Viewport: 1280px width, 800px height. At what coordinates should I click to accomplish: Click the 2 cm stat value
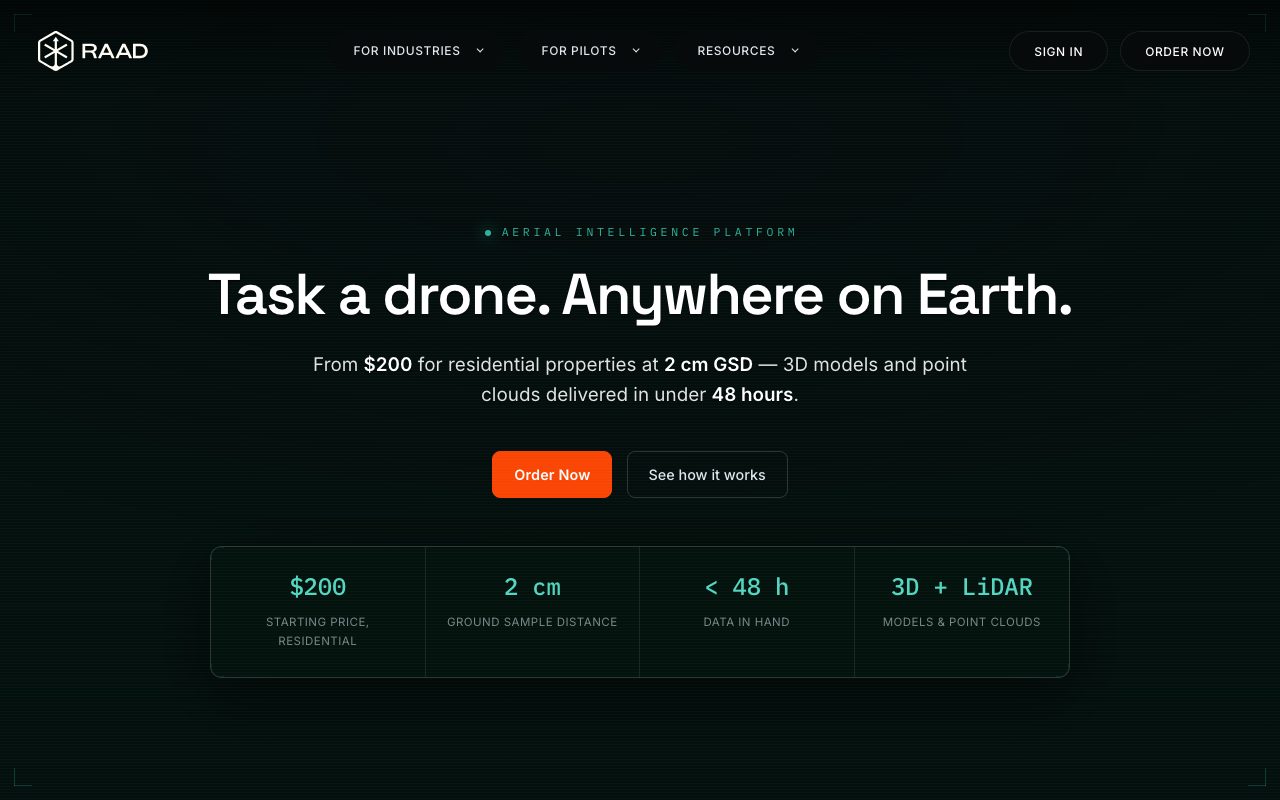[532, 587]
